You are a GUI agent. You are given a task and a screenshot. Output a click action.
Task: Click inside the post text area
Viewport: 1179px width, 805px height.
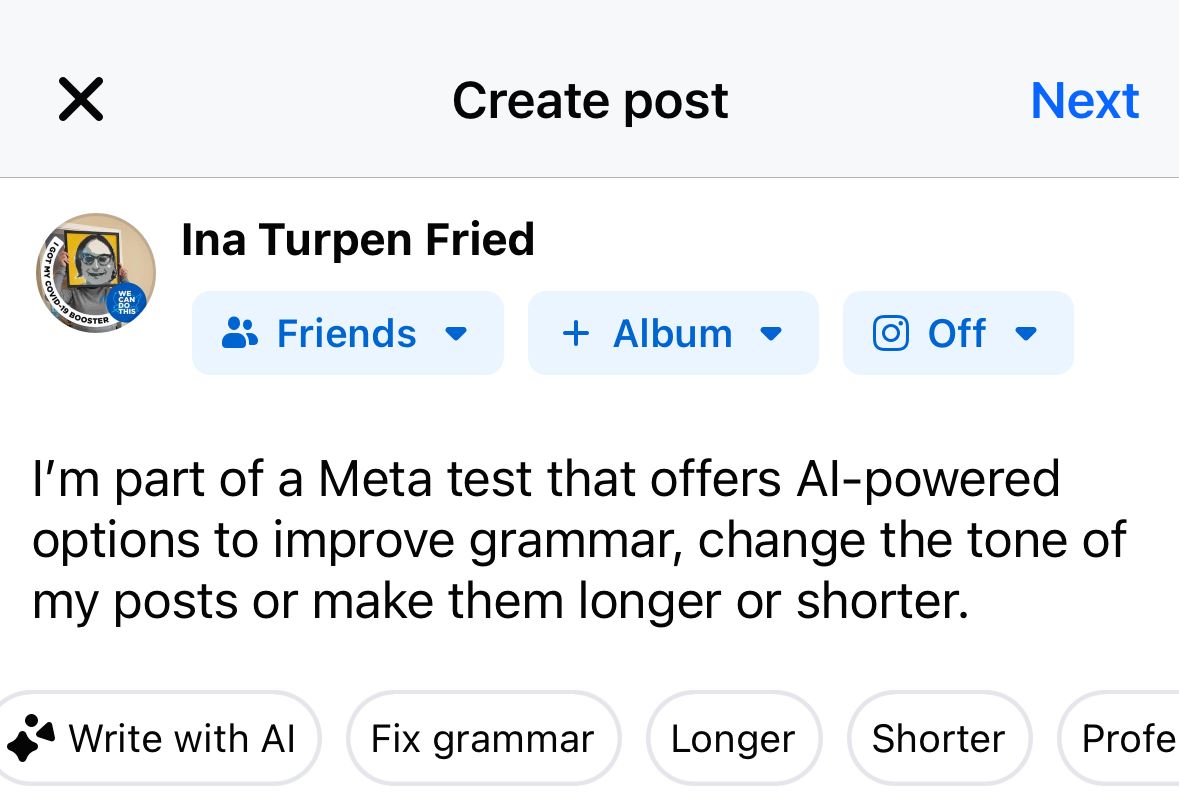click(x=580, y=540)
